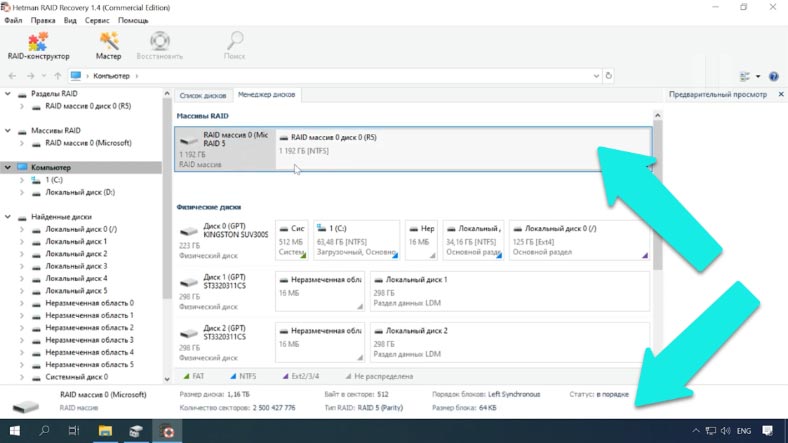Select Локальный диск 3 in tree

[x=76, y=266]
